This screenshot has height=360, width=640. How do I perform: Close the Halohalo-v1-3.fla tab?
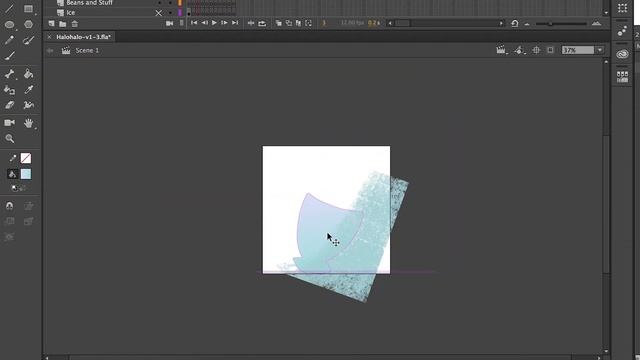(49, 37)
